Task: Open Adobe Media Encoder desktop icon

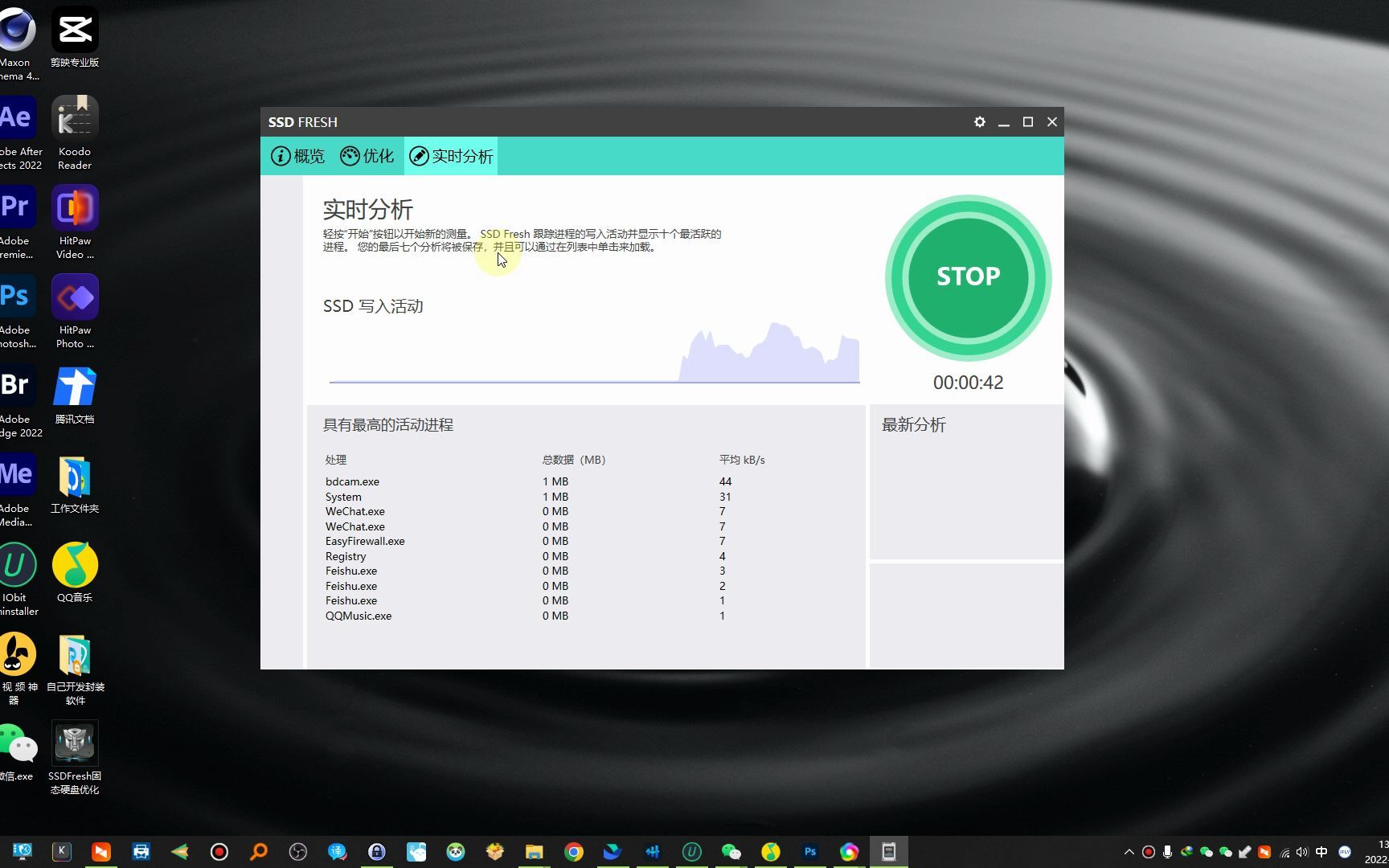Action: click(x=18, y=490)
